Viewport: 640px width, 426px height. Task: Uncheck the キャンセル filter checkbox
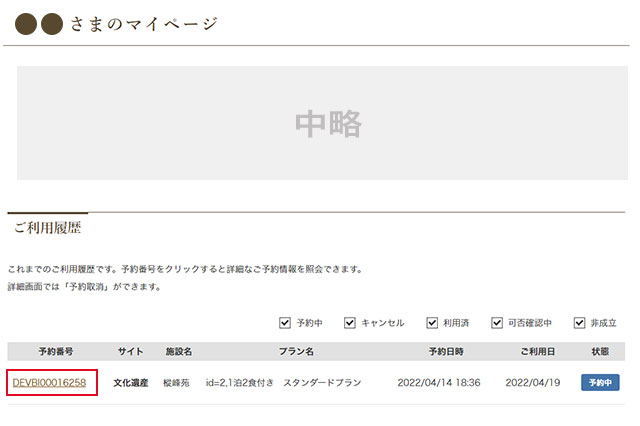(x=350, y=323)
